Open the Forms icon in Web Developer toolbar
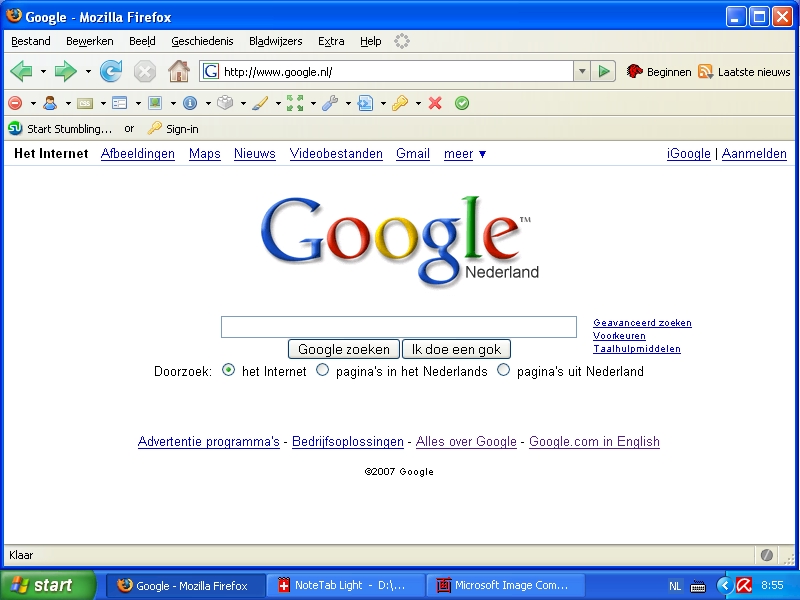 coord(119,103)
